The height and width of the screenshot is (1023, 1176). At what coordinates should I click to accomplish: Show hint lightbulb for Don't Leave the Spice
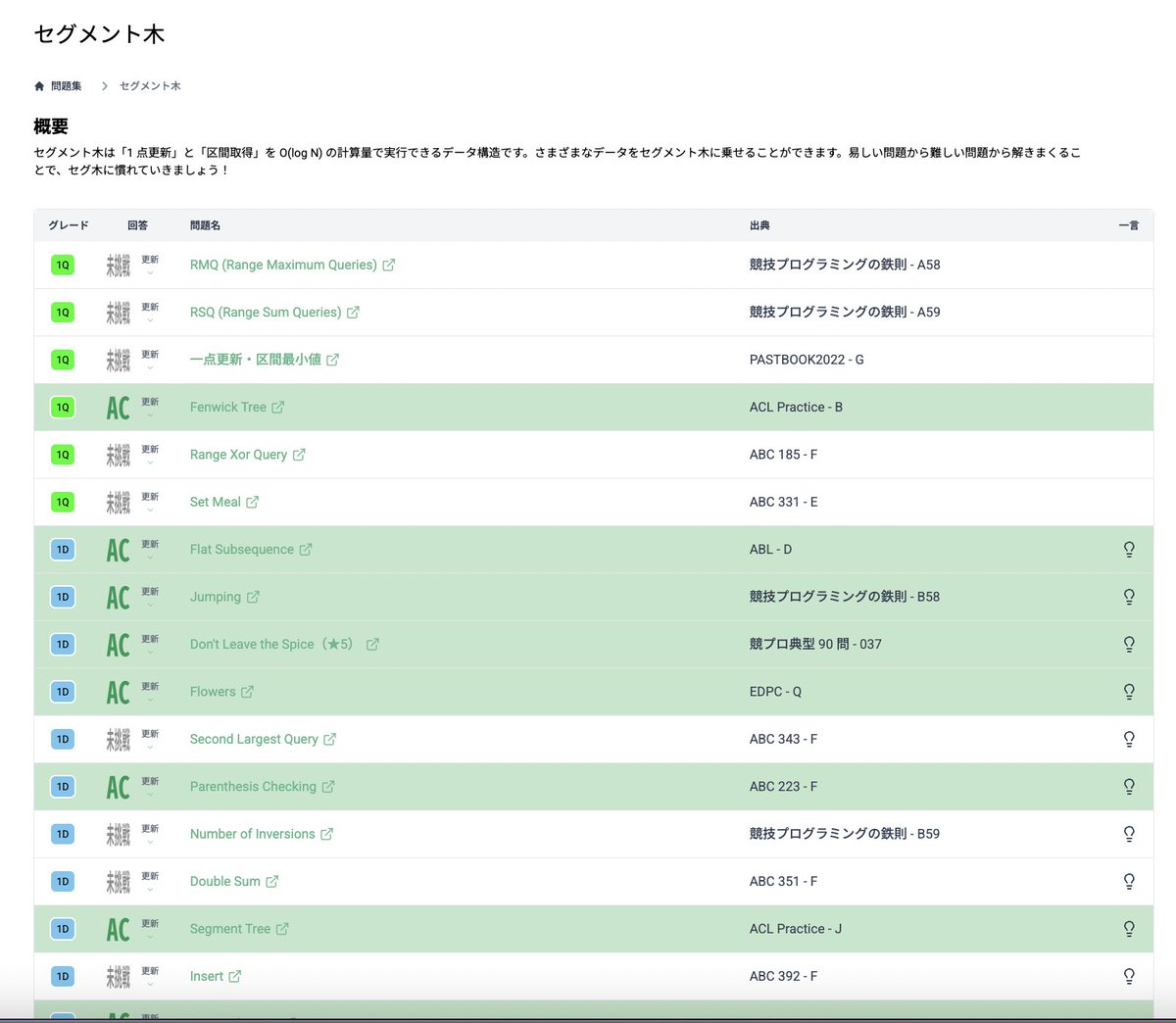pos(1129,645)
